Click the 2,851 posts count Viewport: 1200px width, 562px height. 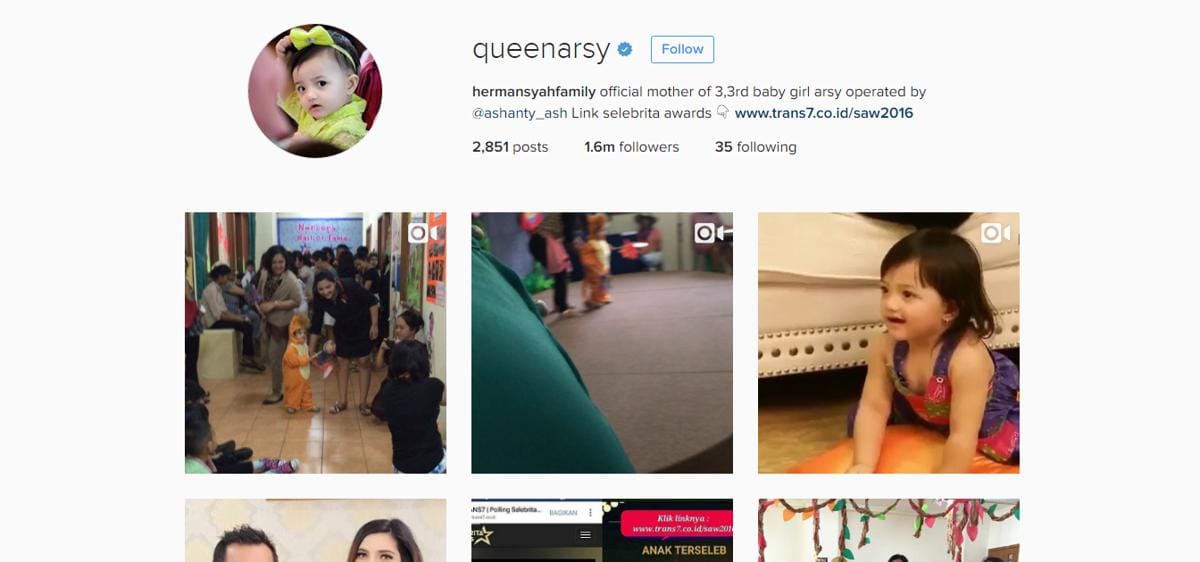tap(510, 147)
